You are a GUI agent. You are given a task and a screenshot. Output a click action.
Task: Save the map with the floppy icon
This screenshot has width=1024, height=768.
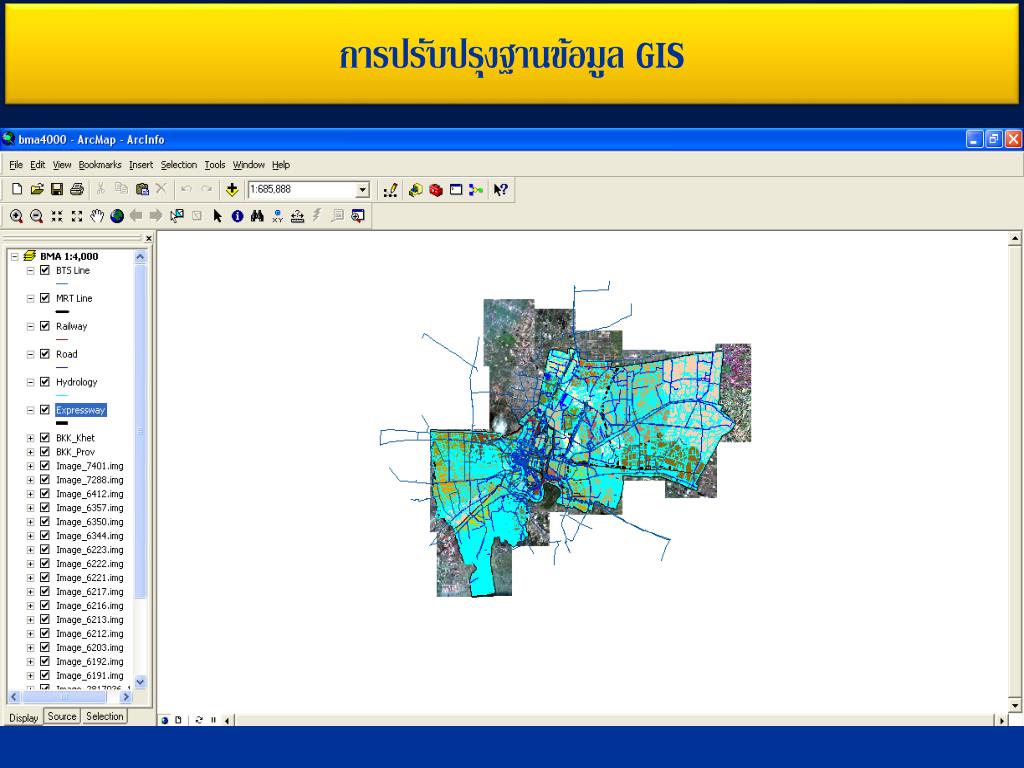pos(57,189)
